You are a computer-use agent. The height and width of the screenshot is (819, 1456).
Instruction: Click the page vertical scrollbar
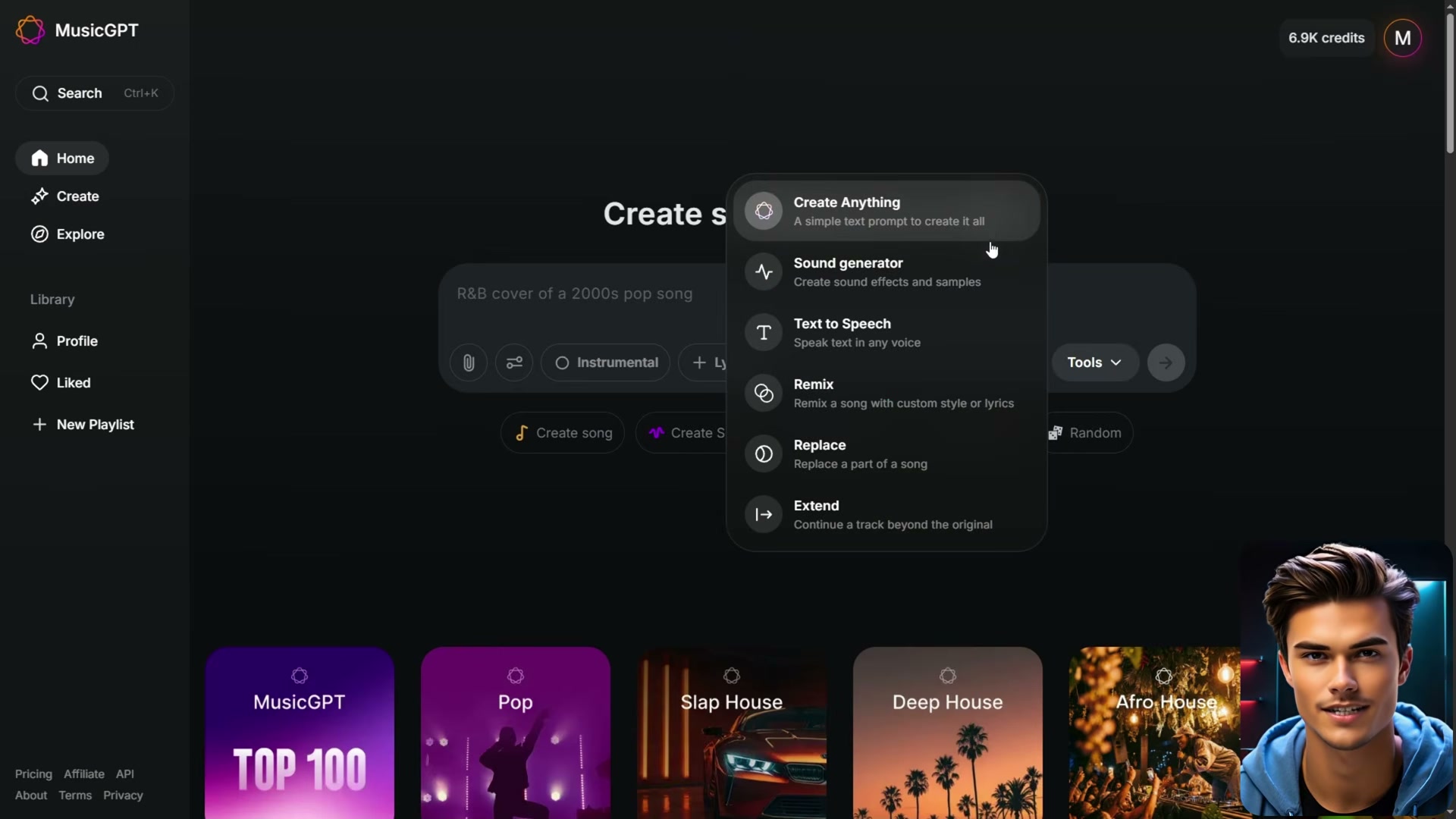[1450, 83]
